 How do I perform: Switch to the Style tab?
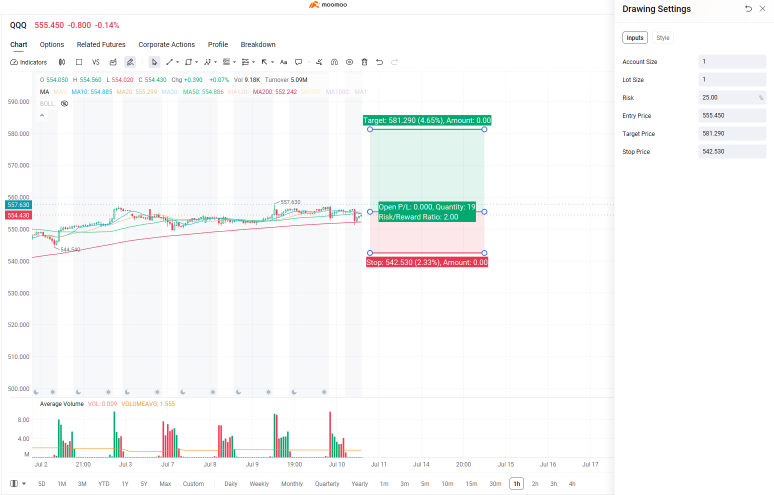click(663, 38)
